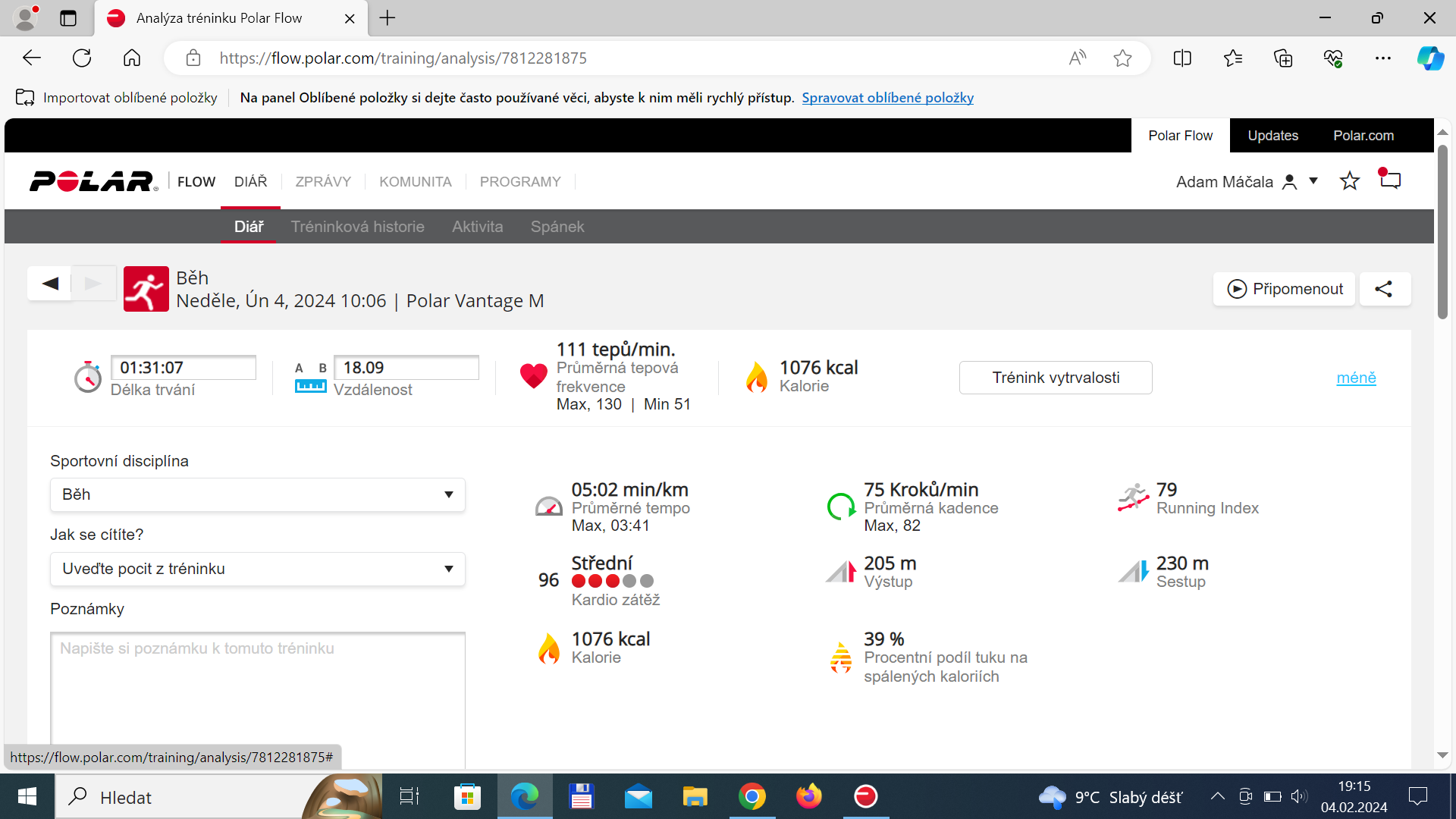Click the méně link
This screenshot has width=1456, height=819.
(x=1356, y=378)
